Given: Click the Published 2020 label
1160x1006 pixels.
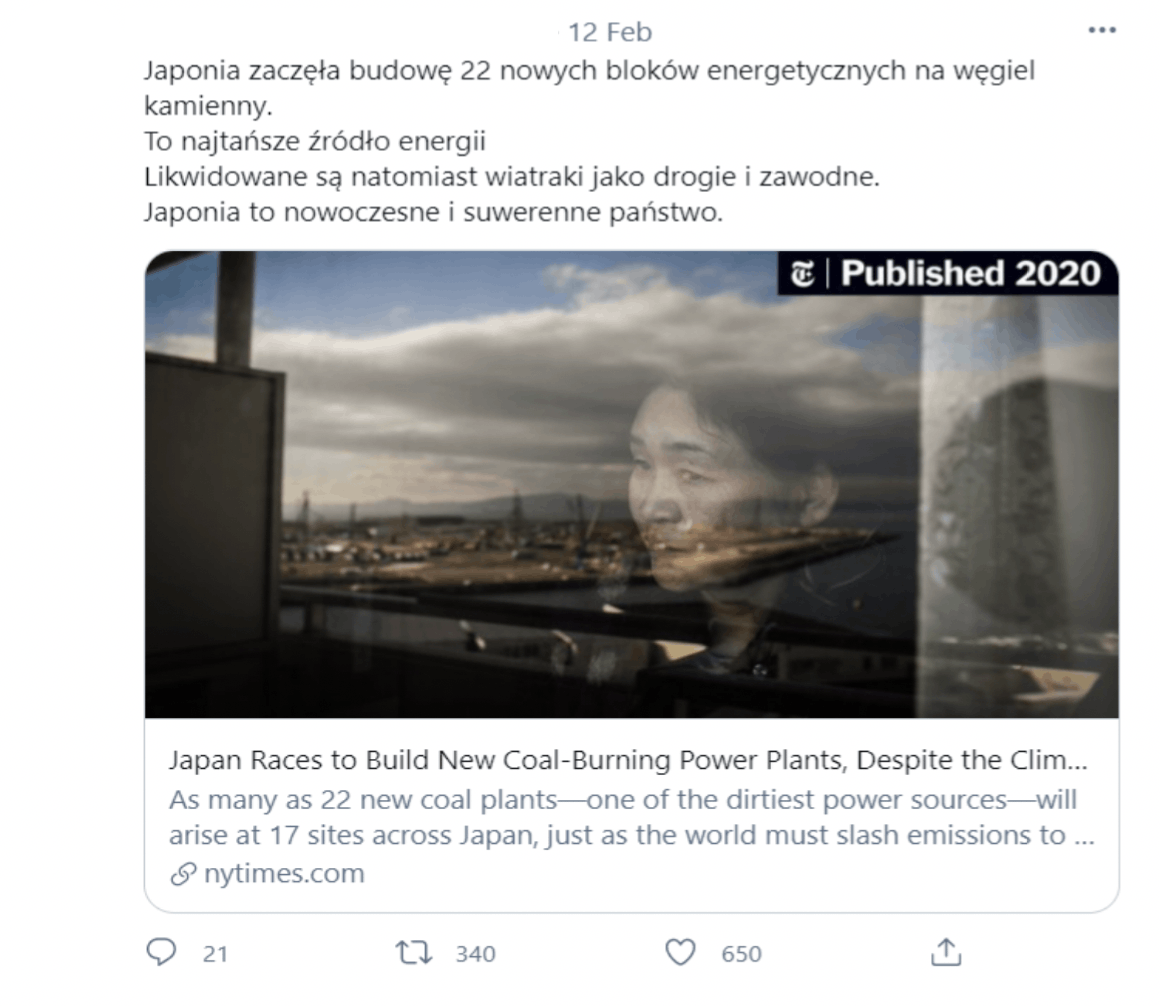Looking at the screenshot, I should point(971,273).
